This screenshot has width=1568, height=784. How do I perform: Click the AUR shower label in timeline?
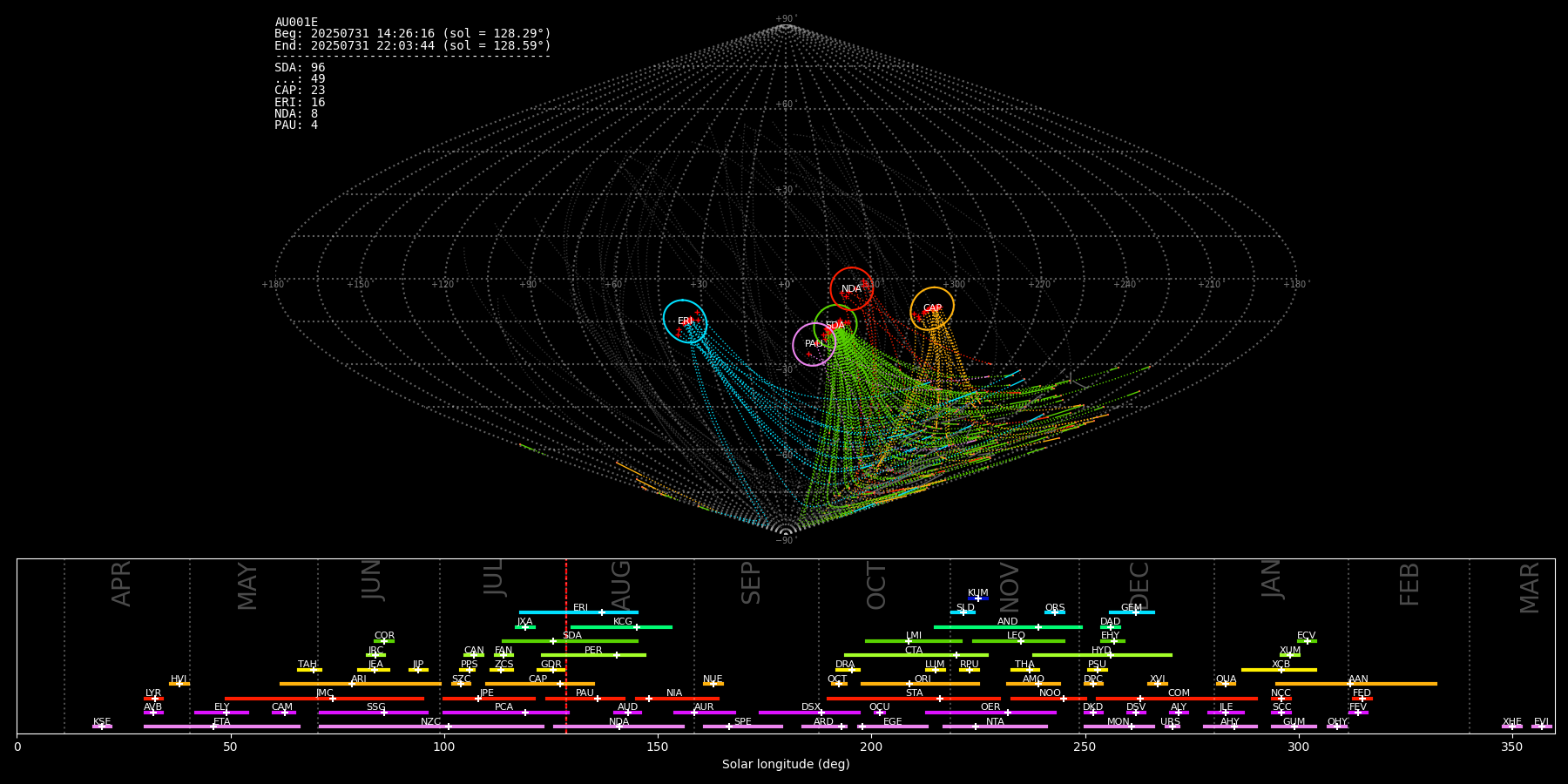[x=704, y=707]
